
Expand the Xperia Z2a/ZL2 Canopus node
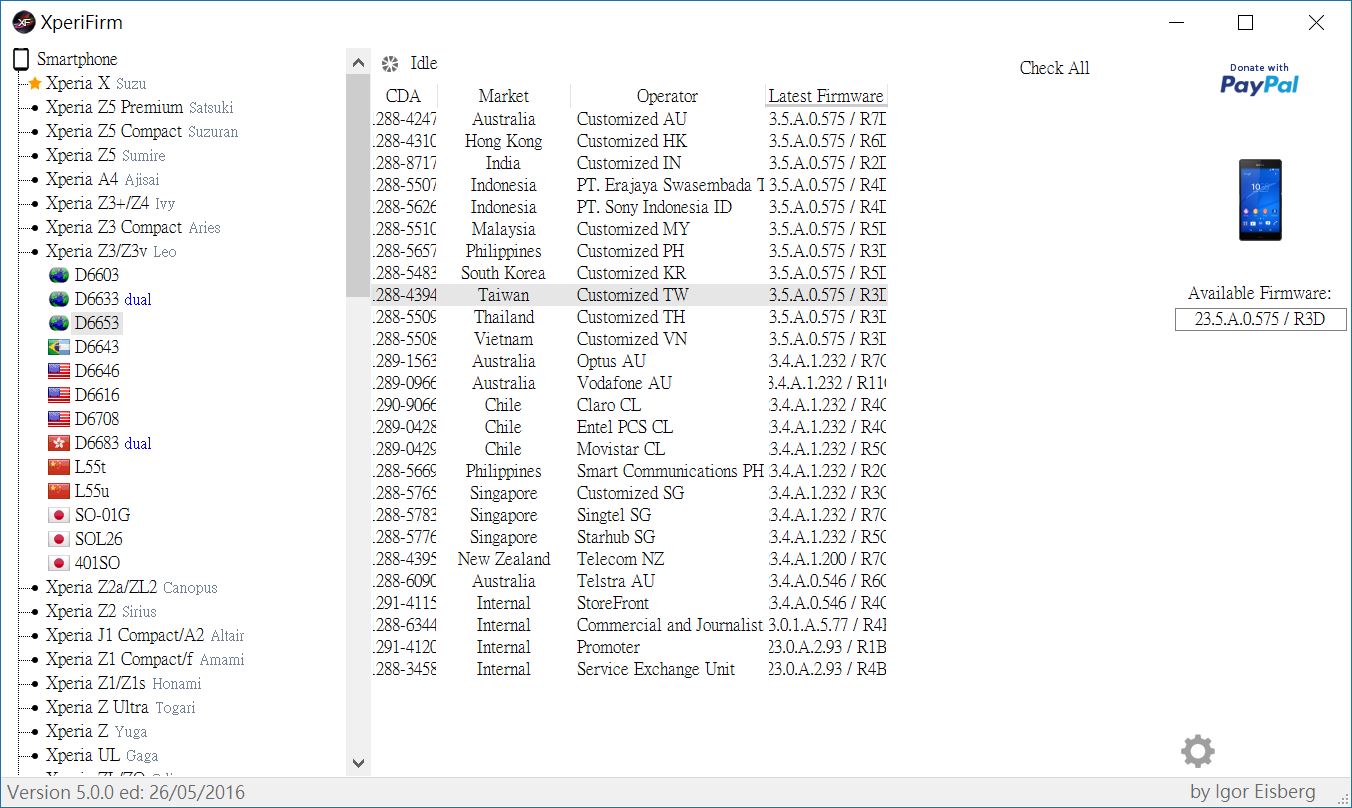tap(36, 588)
